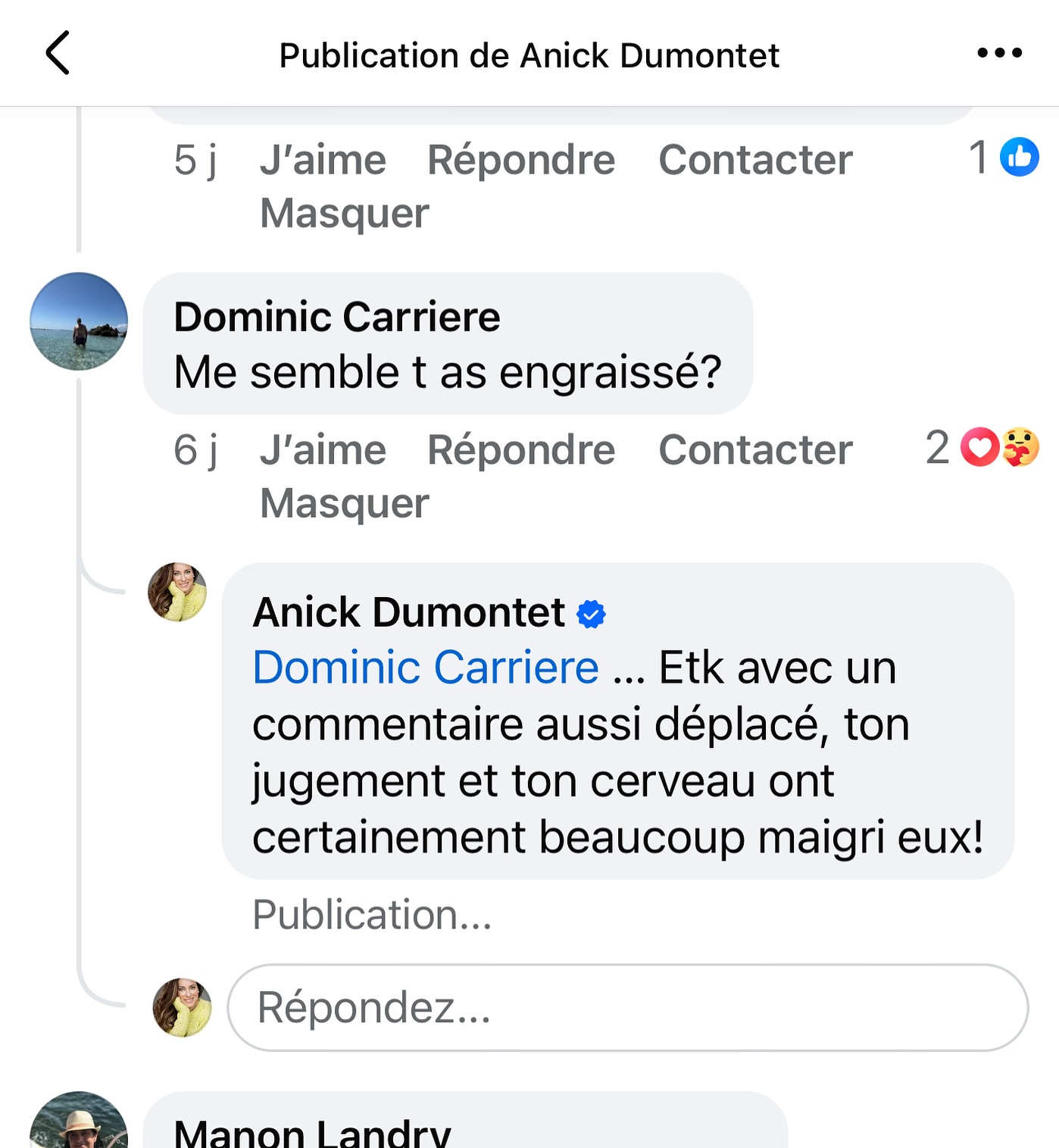Image resolution: width=1059 pixels, height=1148 pixels.
Task: Tap the red heart reaction icon
Action: click(979, 447)
